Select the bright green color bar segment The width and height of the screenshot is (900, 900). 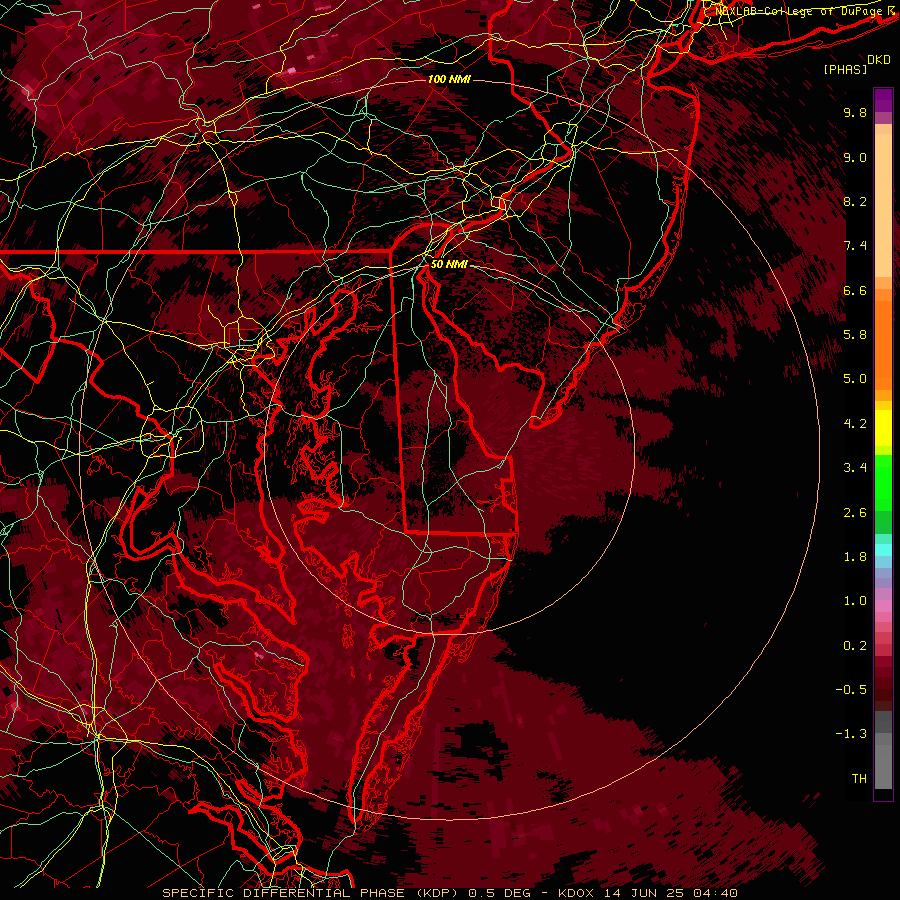tap(883, 482)
